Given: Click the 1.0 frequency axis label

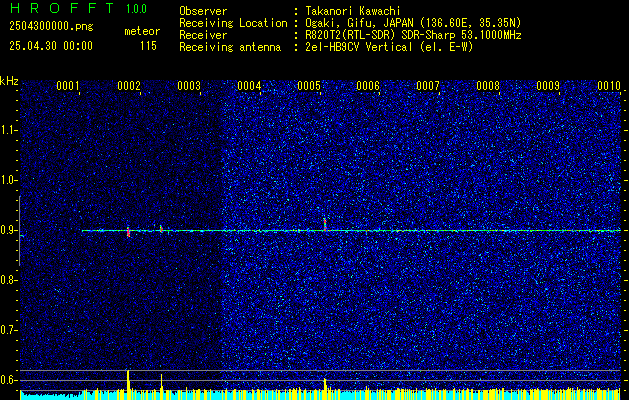Looking at the screenshot, I should coord(9,180).
